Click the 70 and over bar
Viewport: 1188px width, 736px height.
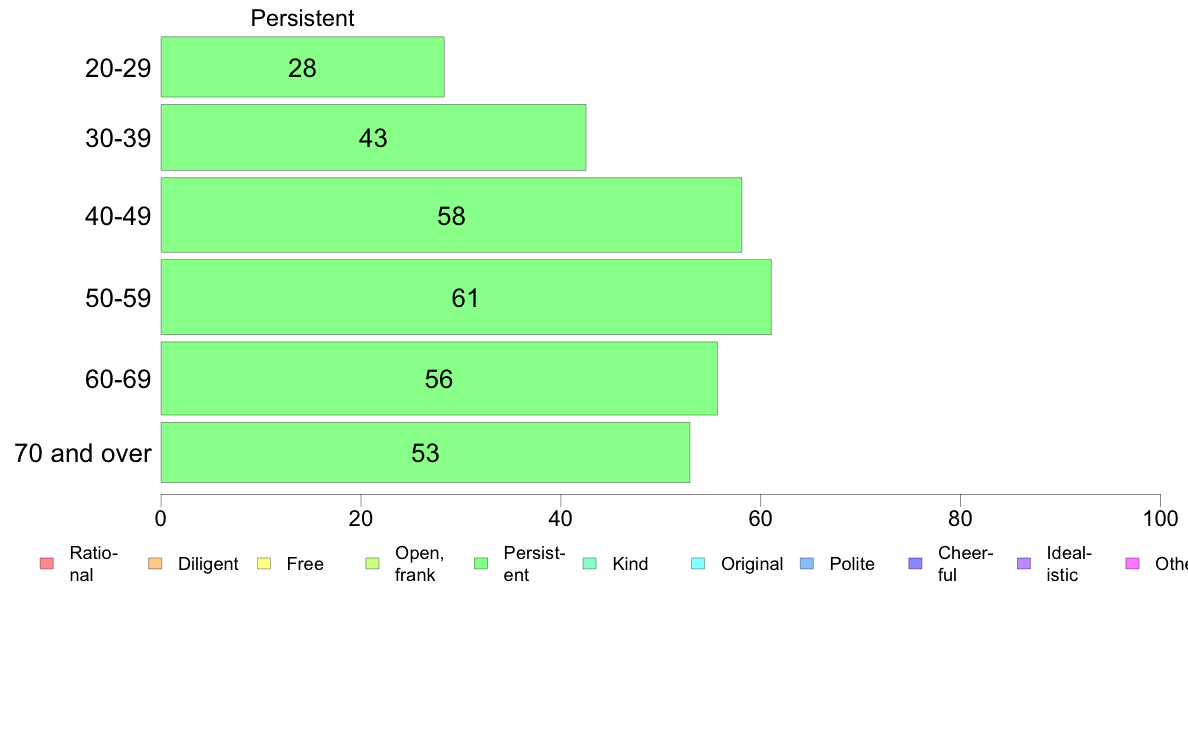click(425, 453)
